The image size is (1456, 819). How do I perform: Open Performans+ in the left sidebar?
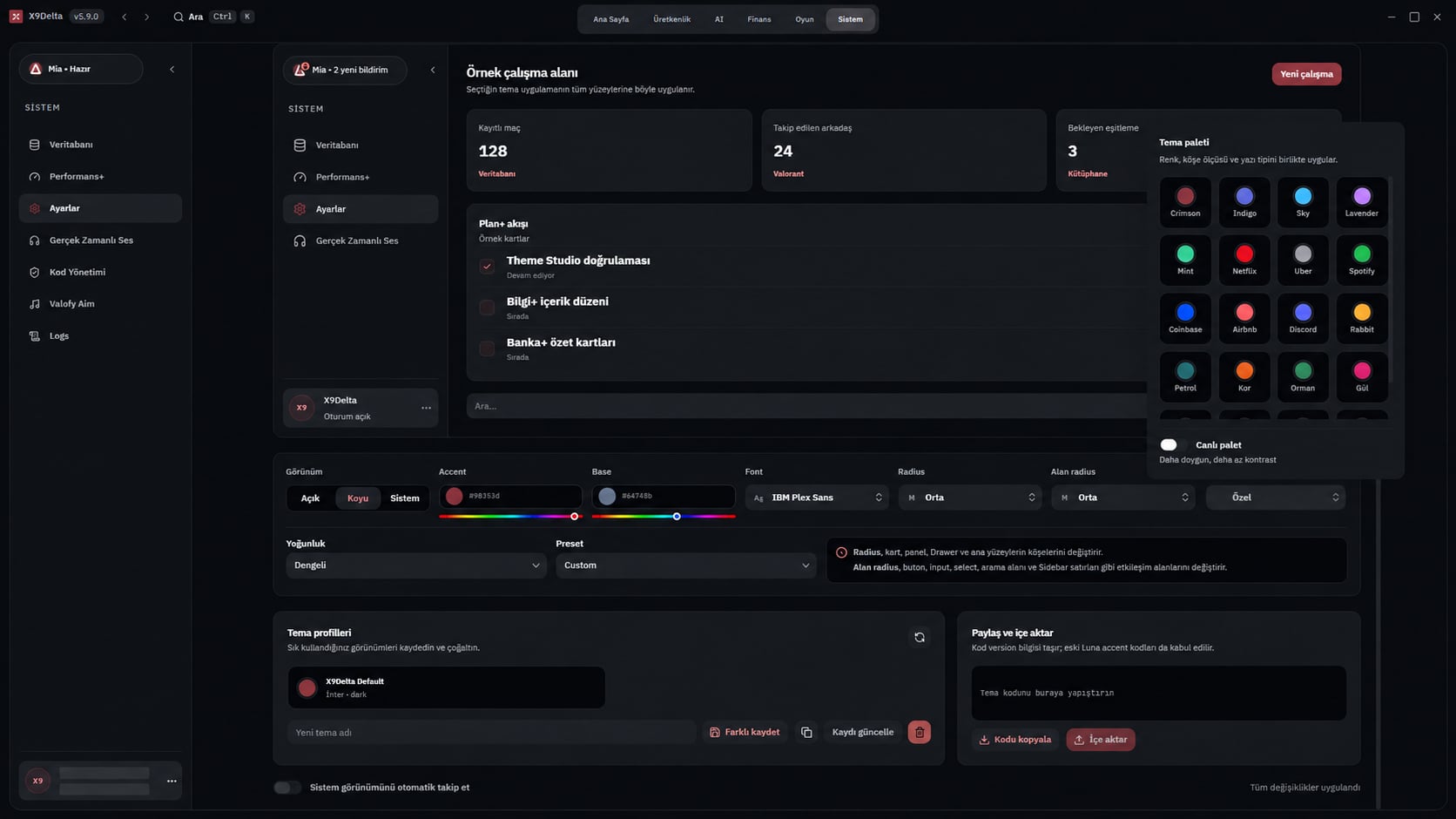100,177
